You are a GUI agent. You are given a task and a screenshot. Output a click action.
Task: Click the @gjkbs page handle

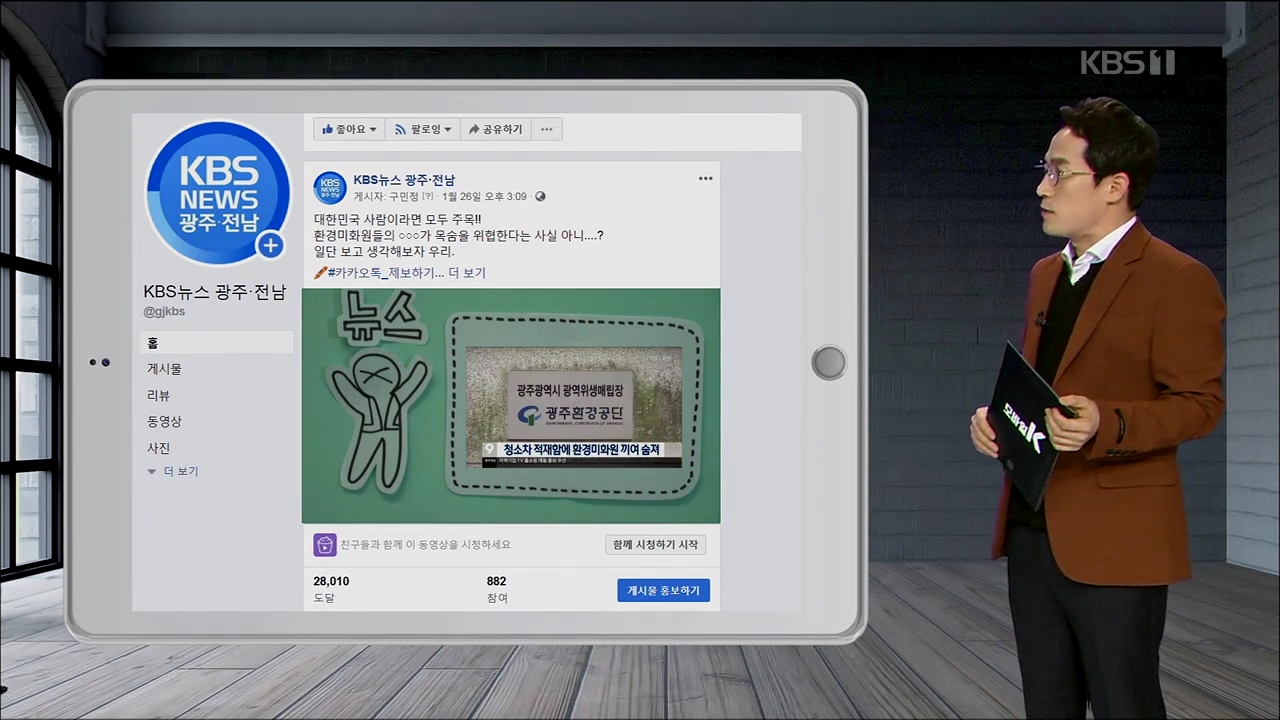(x=164, y=311)
